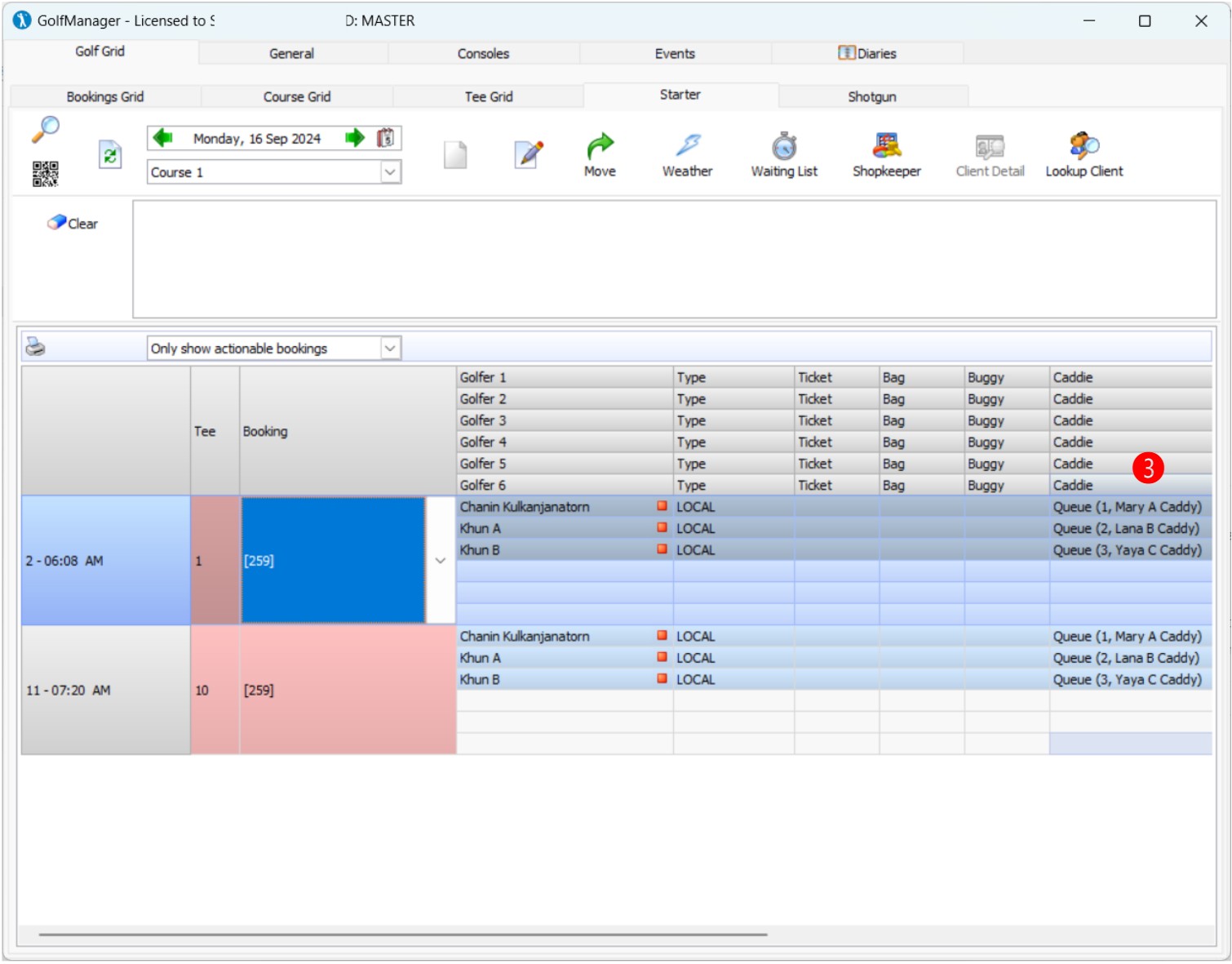The height and width of the screenshot is (964, 1232).
Task: Click the printer icon above the grid
Action: coord(35,347)
